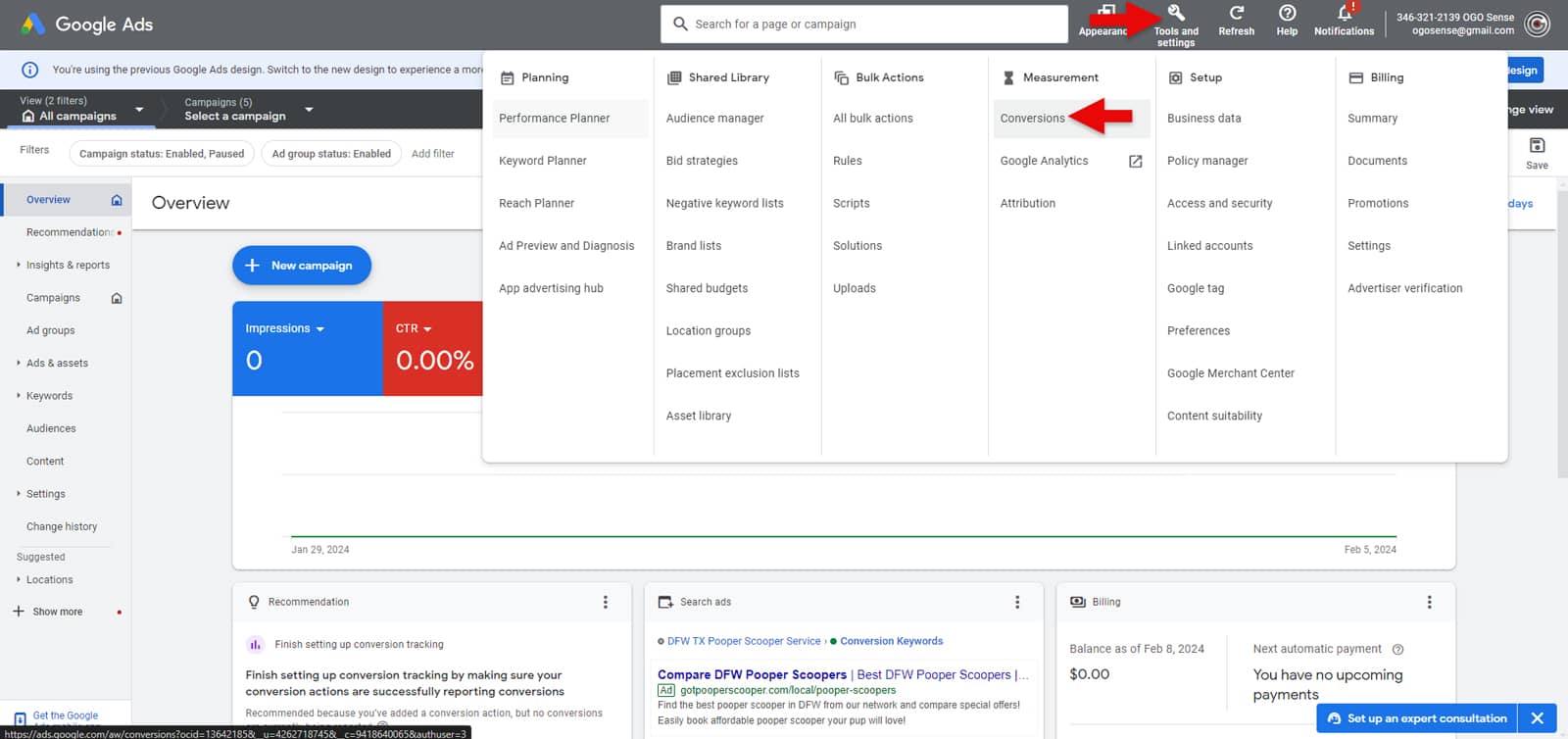Image resolution: width=1568 pixels, height=739 pixels.
Task: Select Conversions under Measurement
Action: 1032,119
